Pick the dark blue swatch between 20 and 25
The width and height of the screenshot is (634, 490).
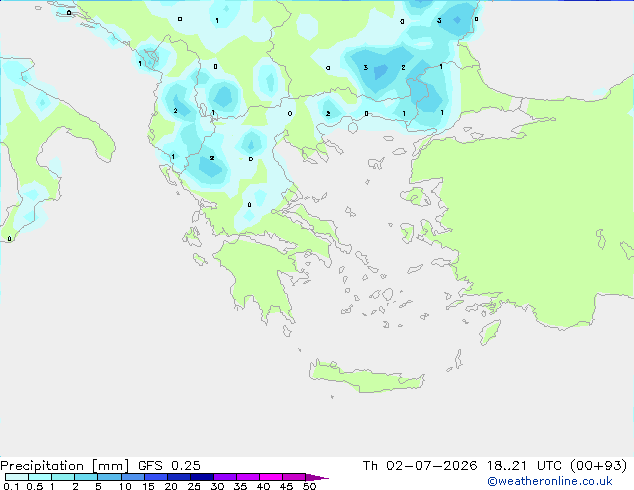click(x=179, y=477)
